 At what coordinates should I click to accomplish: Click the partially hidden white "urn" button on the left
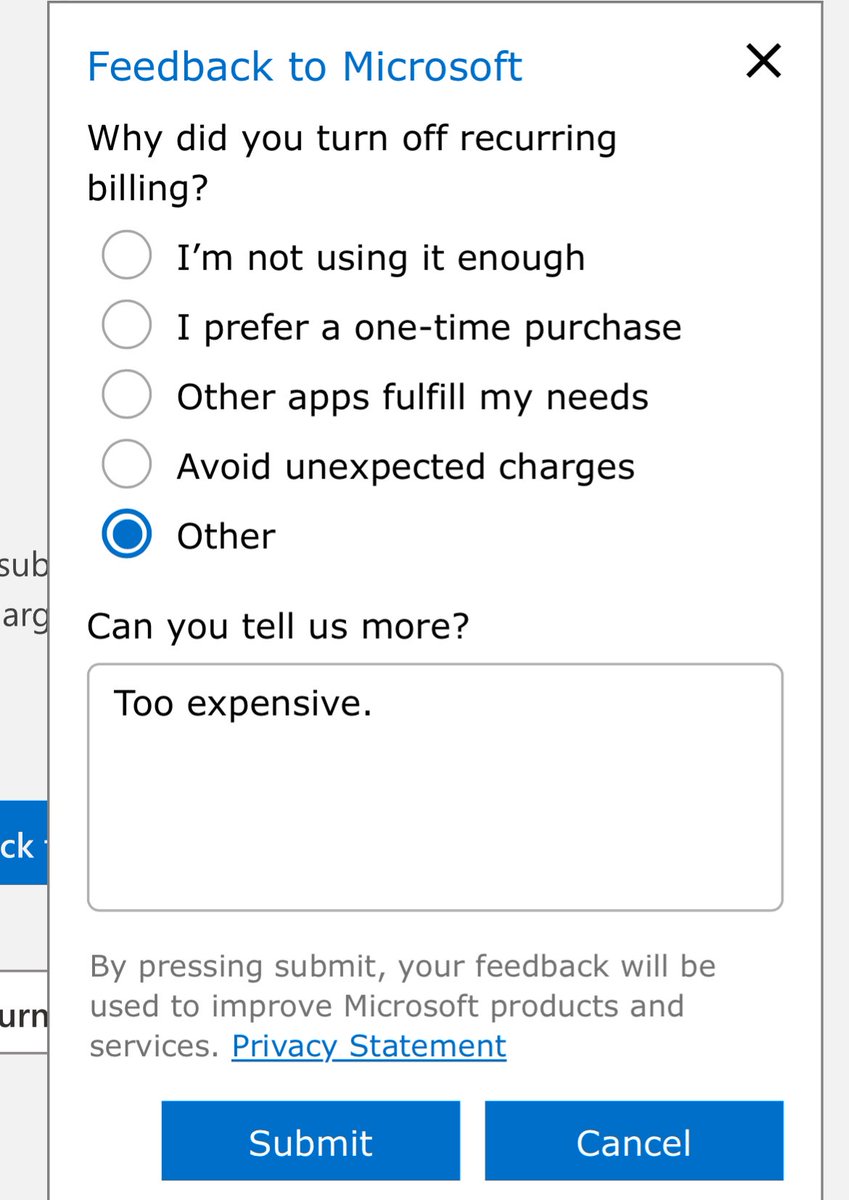pyautogui.click(x=23, y=1012)
